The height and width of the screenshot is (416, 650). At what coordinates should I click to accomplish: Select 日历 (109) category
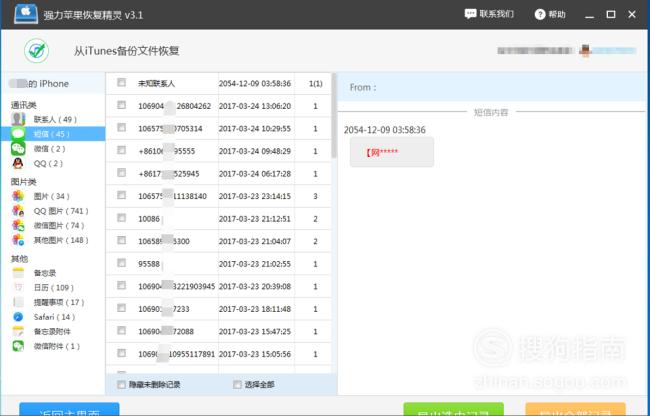click(53, 288)
